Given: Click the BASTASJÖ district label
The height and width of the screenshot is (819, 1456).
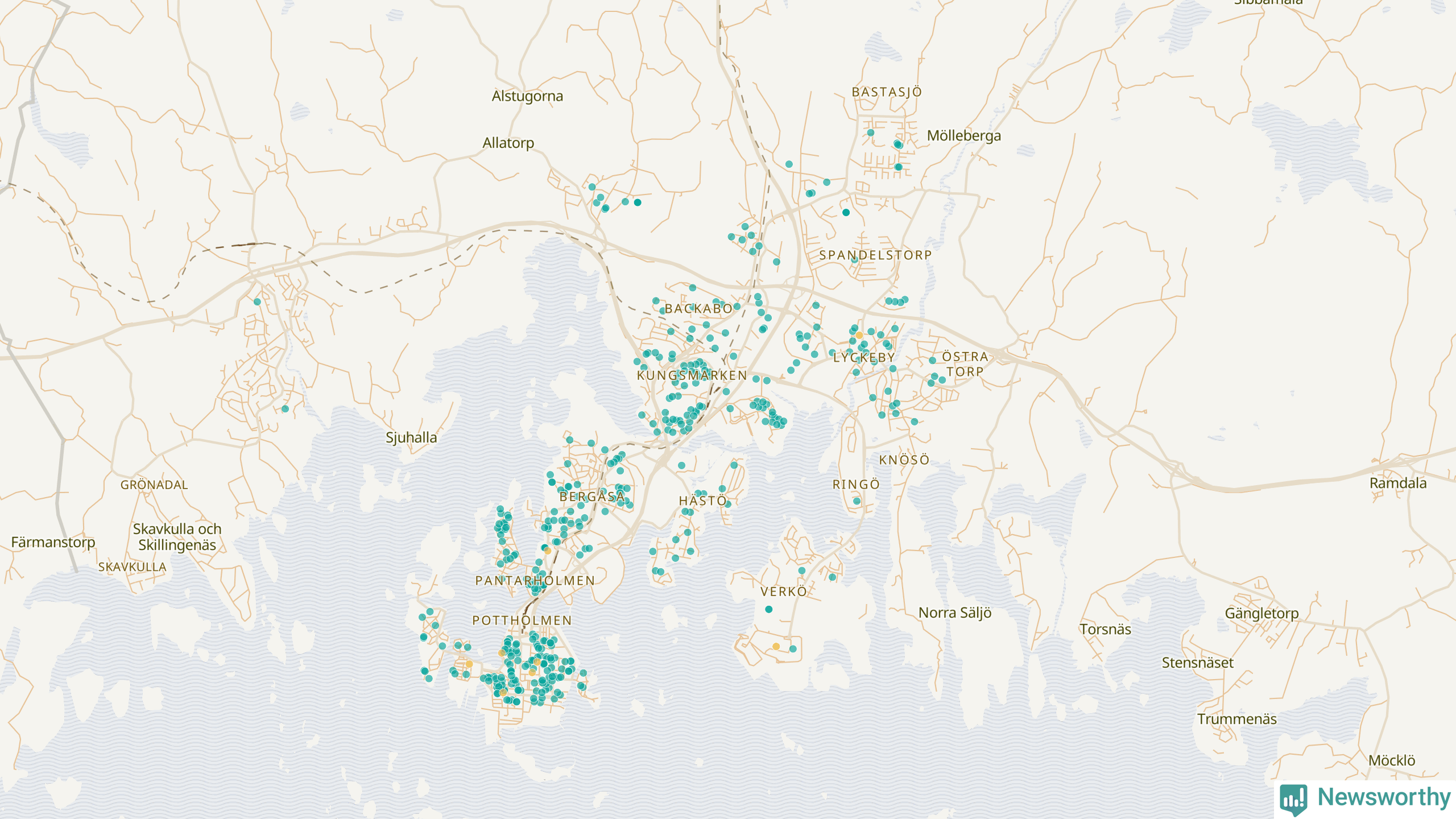Looking at the screenshot, I should [x=887, y=92].
